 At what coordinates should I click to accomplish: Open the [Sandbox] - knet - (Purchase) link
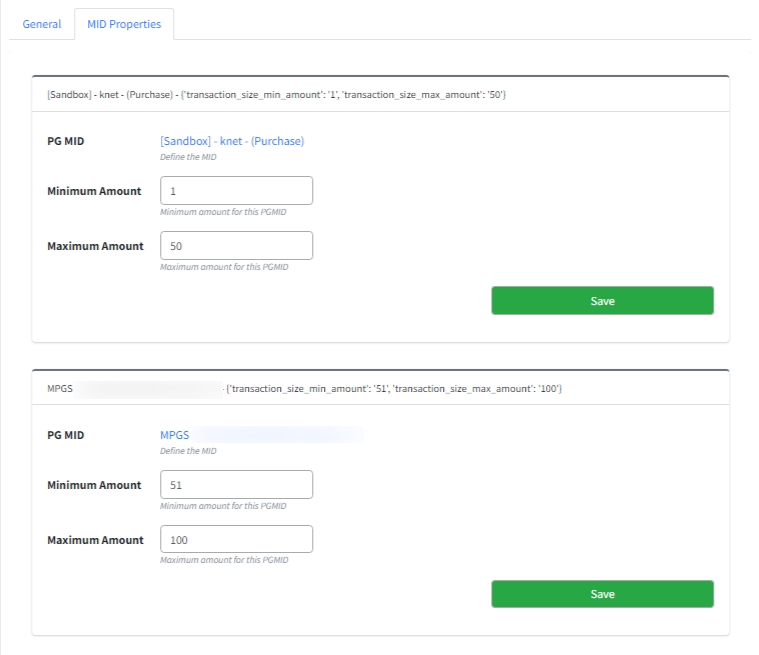click(232, 141)
